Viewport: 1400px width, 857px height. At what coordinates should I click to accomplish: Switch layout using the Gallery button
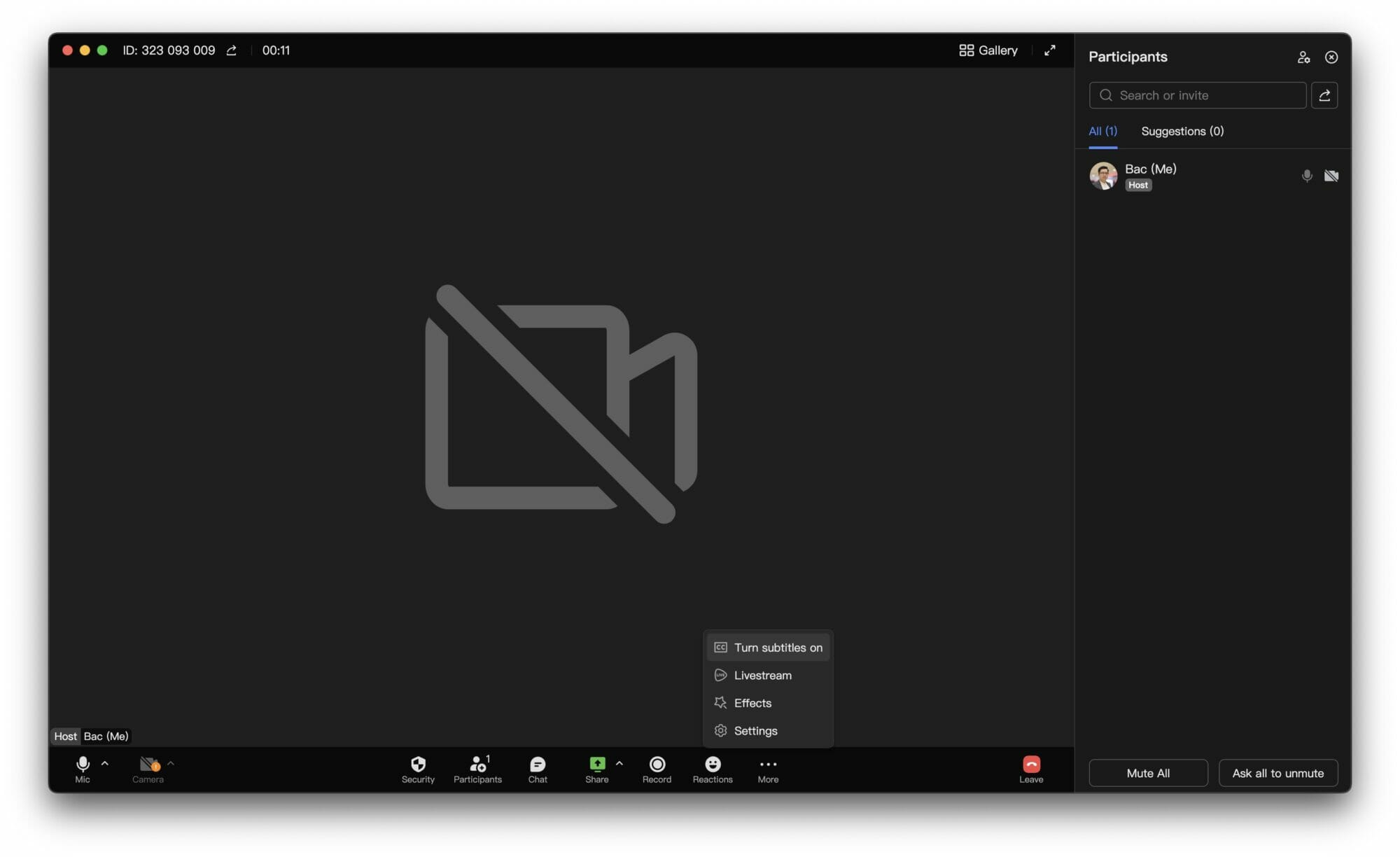pyautogui.click(x=988, y=50)
